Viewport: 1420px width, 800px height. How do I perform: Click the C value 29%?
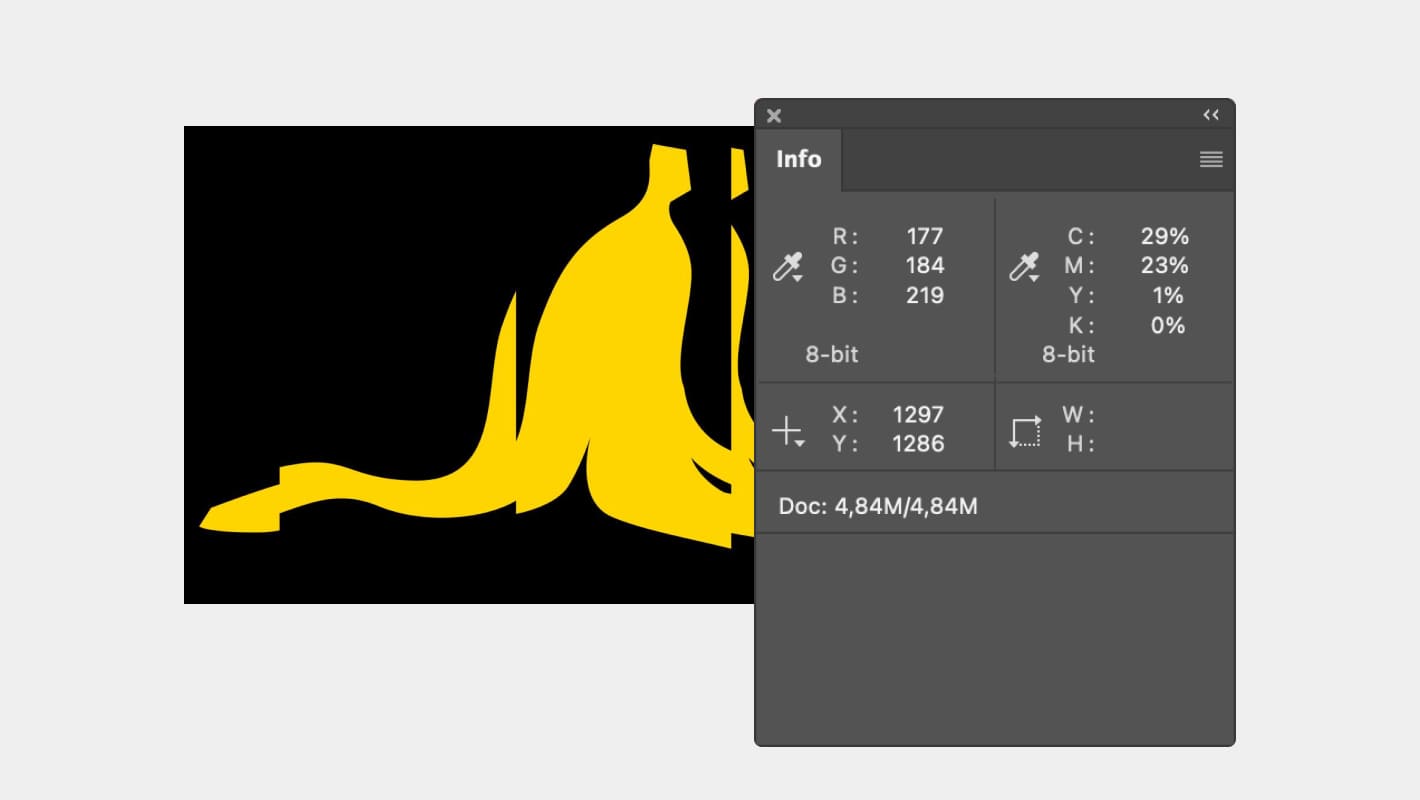pyautogui.click(x=1164, y=236)
